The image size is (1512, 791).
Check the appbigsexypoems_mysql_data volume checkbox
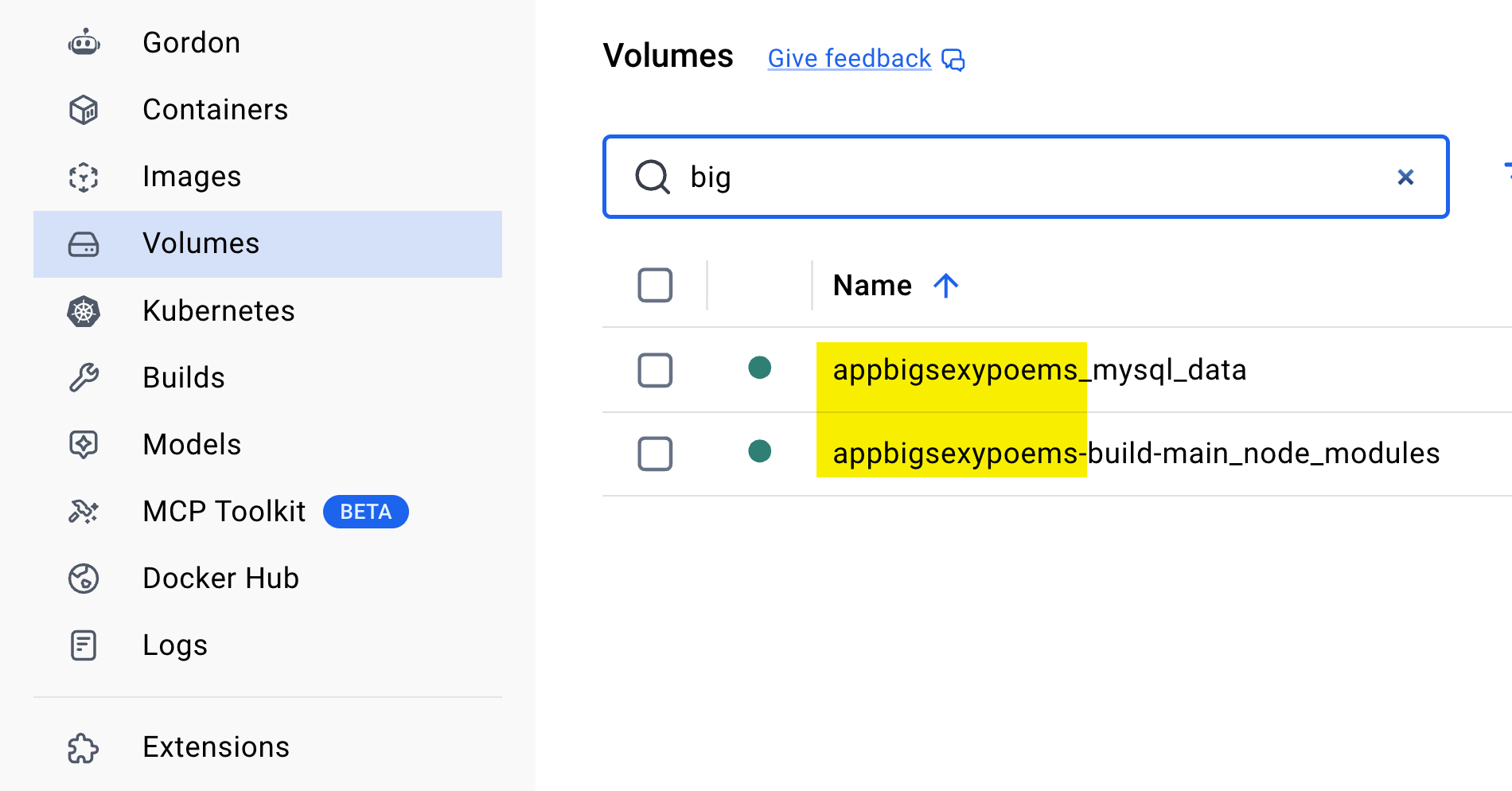pos(655,370)
